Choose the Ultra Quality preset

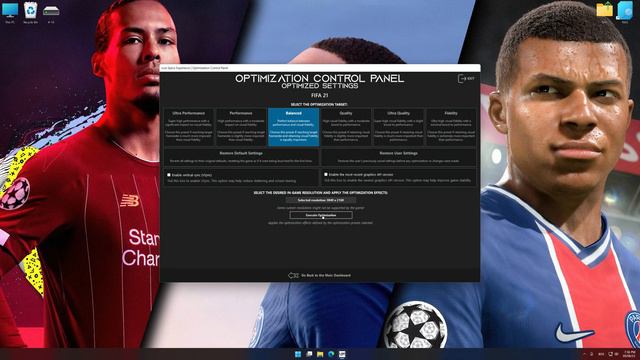point(398,127)
